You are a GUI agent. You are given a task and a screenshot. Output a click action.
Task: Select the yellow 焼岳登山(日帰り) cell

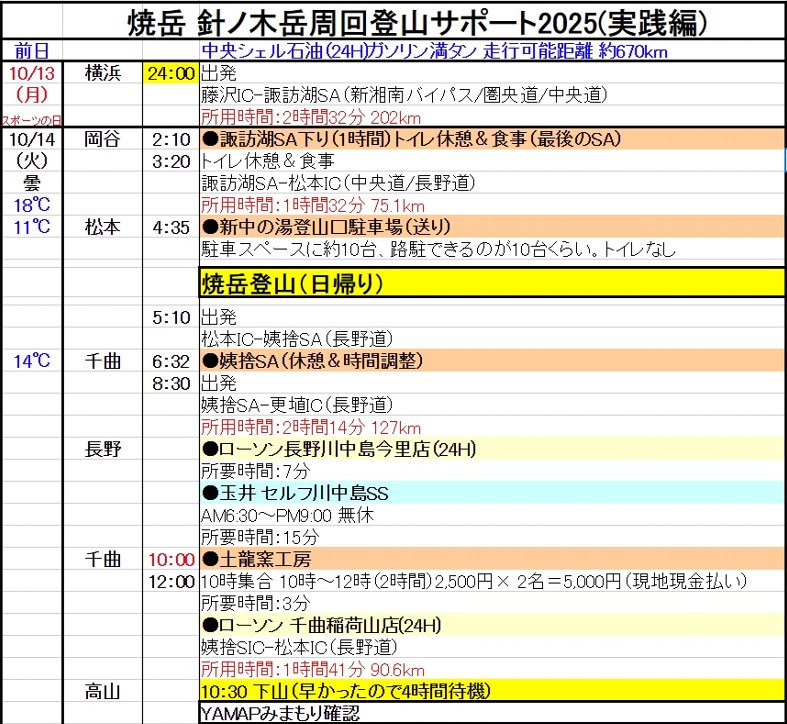(x=490, y=282)
